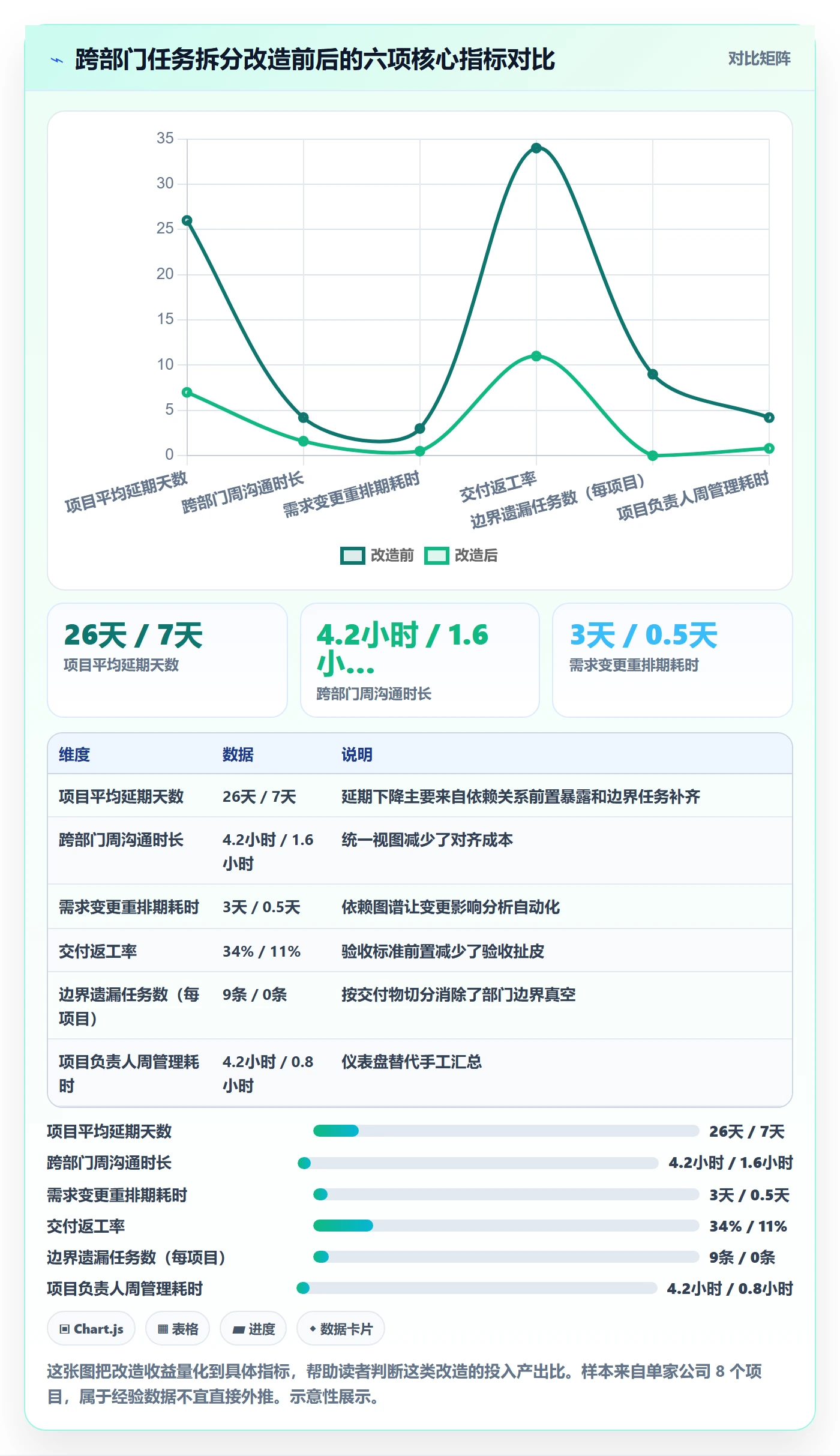The width and height of the screenshot is (840, 1456).
Task: Select the 进度 chip
Action: [253, 1329]
